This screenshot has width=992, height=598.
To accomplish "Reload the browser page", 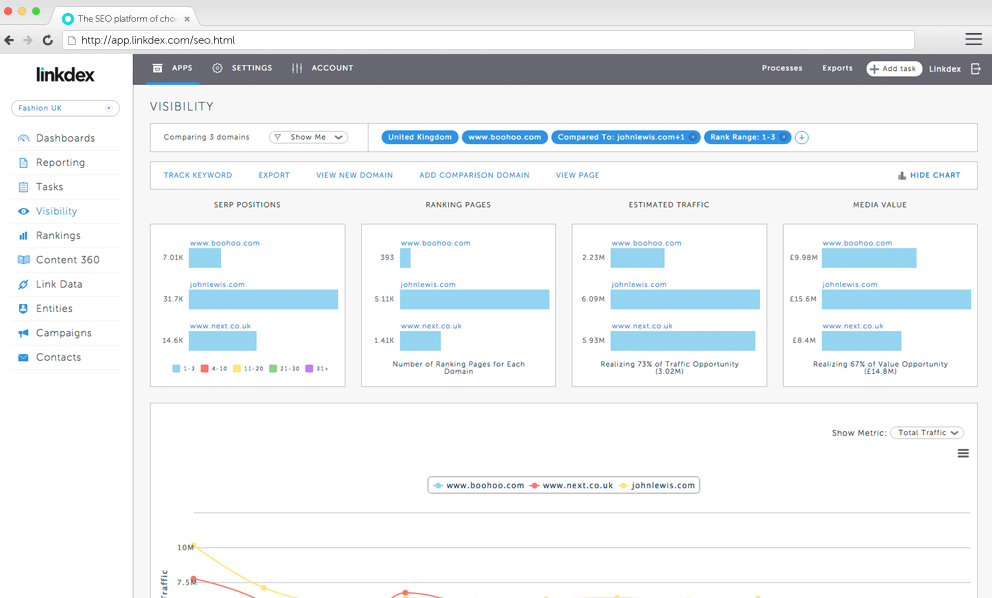I will pos(47,40).
